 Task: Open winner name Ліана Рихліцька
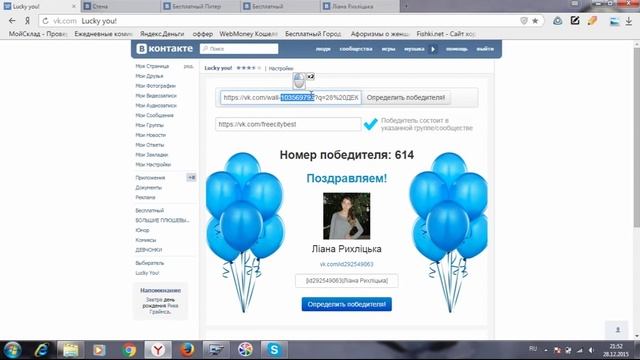pos(347,249)
